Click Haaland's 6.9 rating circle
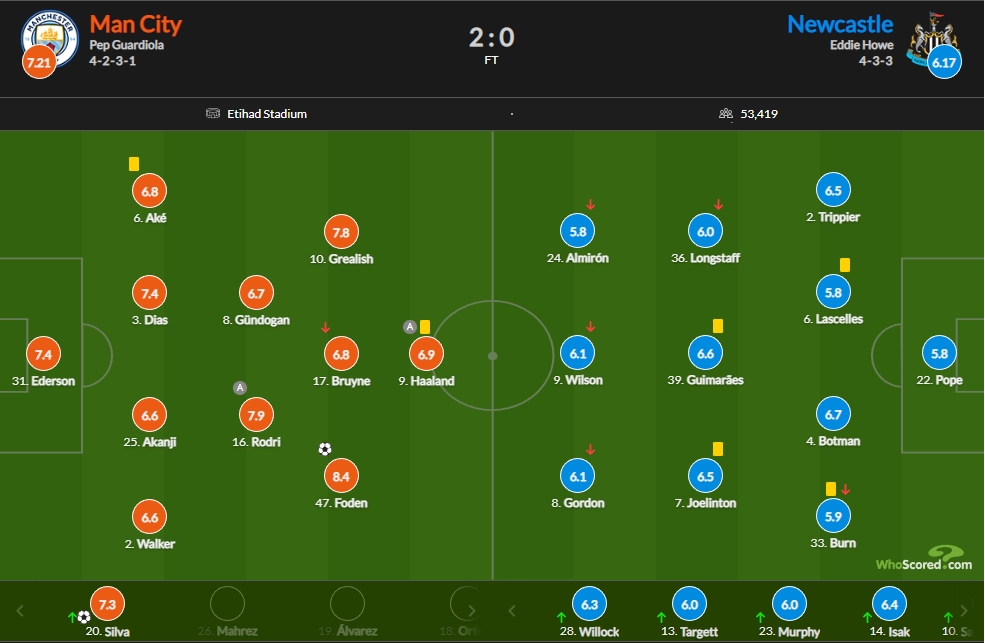Viewport: 985px width, 643px height. point(427,354)
